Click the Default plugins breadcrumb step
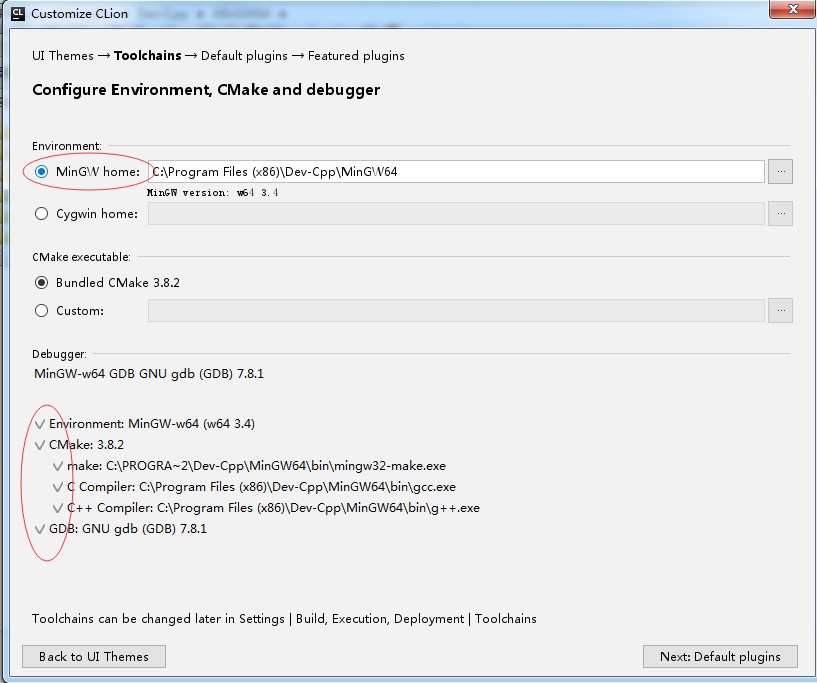This screenshot has height=683, width=817. [x=244, y=56]
